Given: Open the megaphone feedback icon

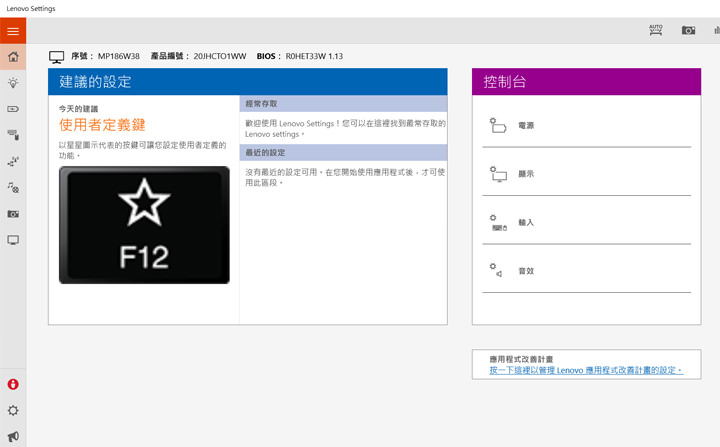Looking at the screenshot, I should (x=13, y=436).
